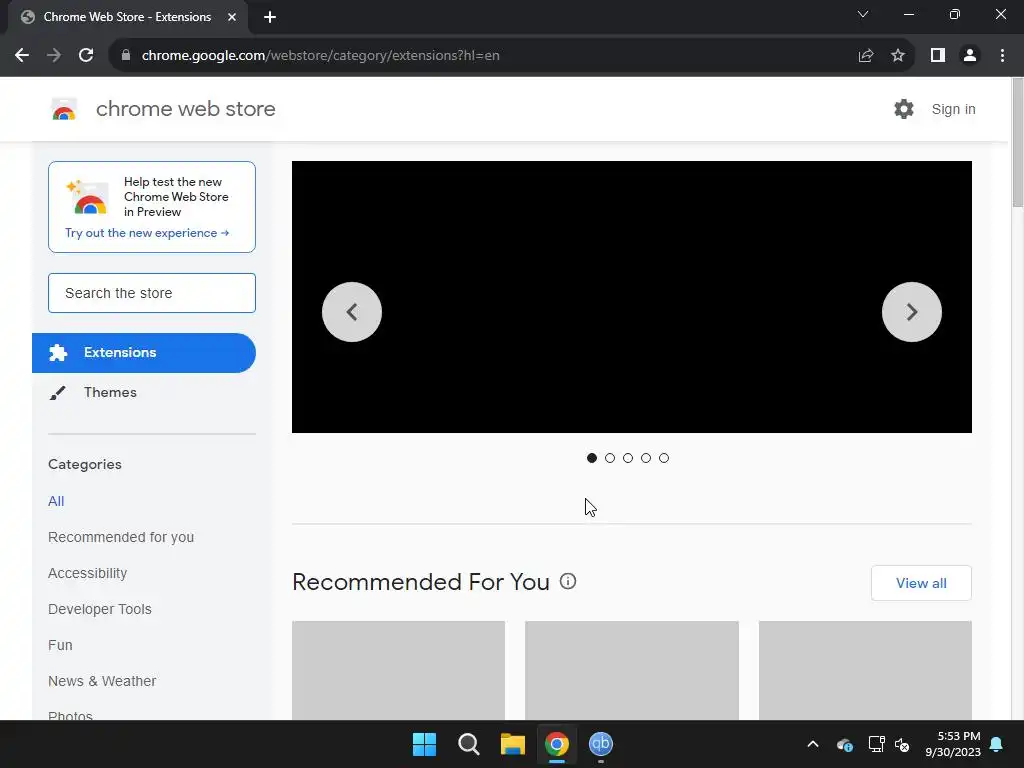Open a new tab with the plus button
Screen dimensions: 1024x768
click(x=270, y=17)
